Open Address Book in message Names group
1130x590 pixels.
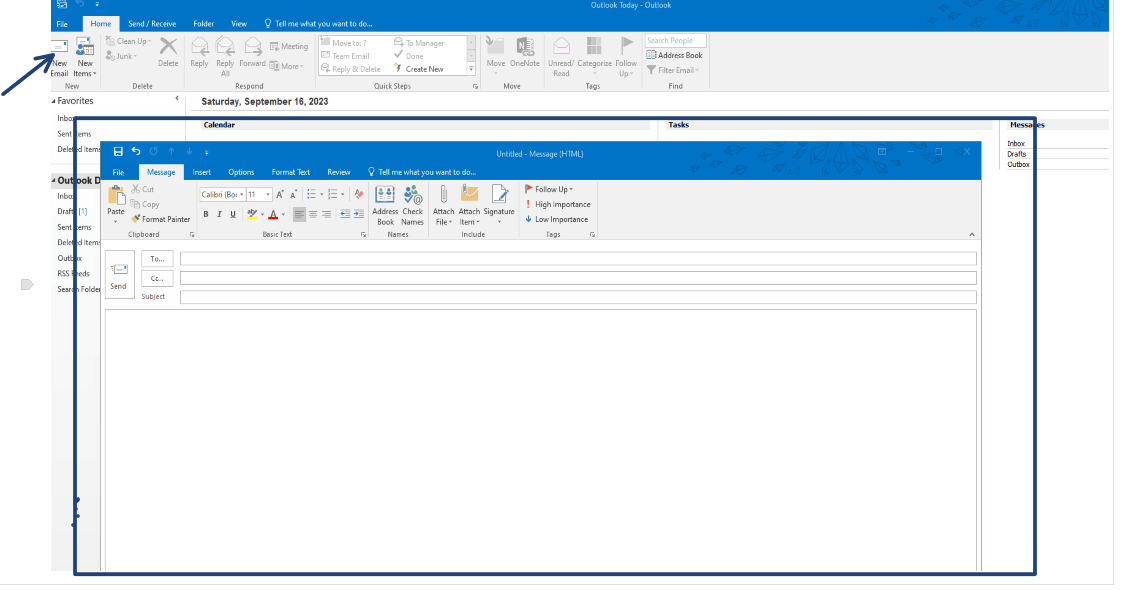click(x=385, y=205)
